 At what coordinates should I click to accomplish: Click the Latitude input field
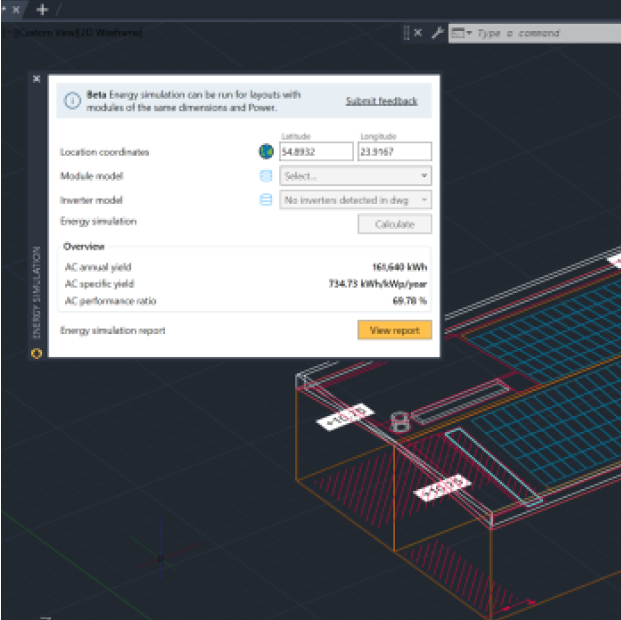[x=316, y=151]
